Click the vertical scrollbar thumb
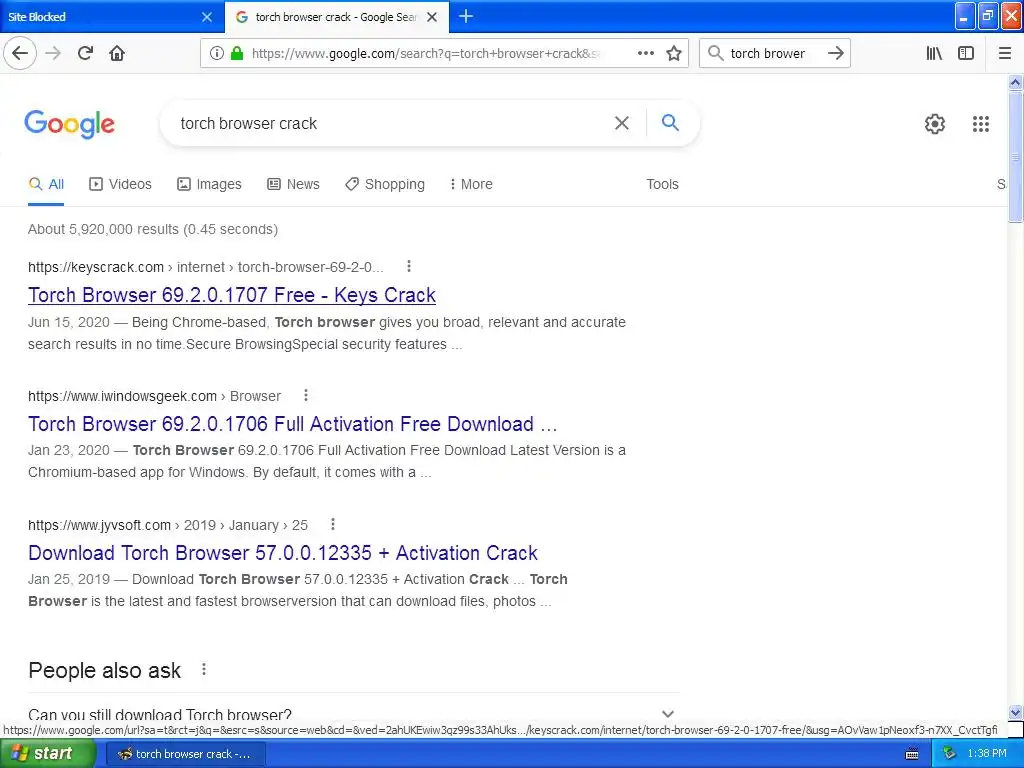This screenshot has width=1024, height=768. 1015,157
